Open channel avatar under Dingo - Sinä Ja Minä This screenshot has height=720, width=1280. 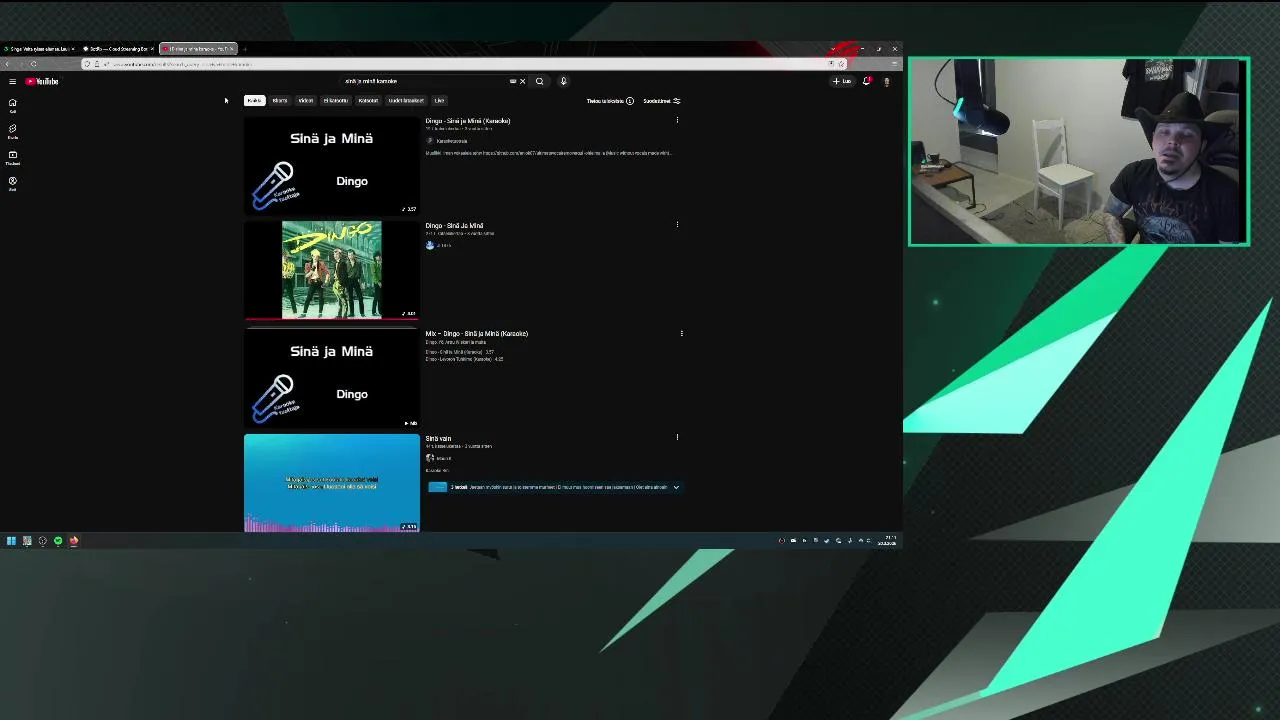point(430,245)
